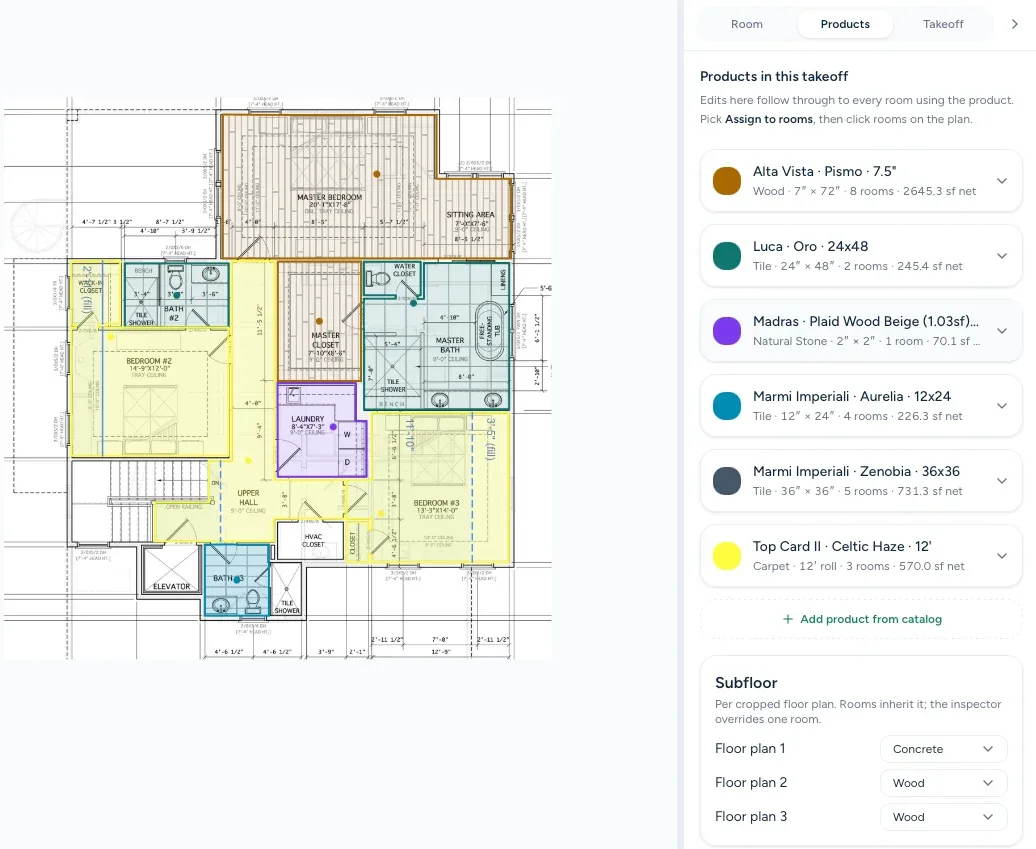
Task: Click yellow marker dot in Bedroom #2
Action: (111, 337)
